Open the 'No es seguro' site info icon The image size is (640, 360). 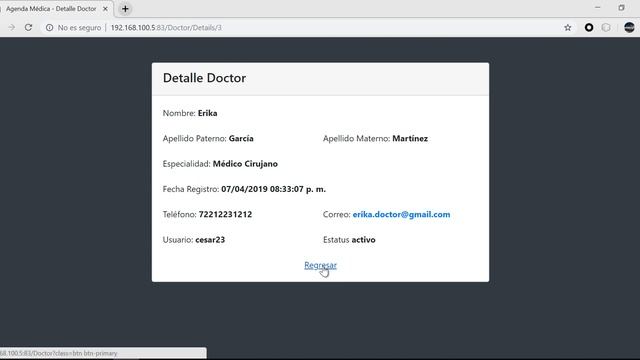tap(49, 27)
